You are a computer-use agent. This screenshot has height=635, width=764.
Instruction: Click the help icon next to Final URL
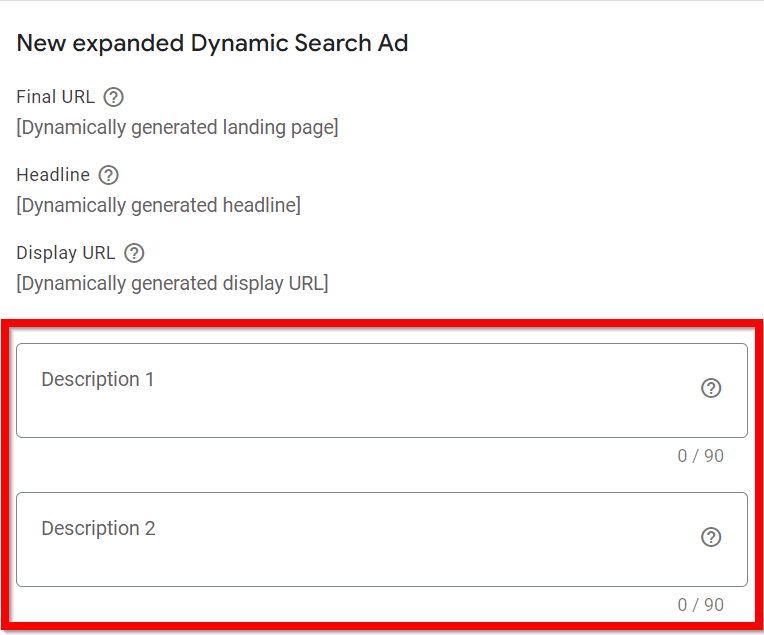pos(114,97)
